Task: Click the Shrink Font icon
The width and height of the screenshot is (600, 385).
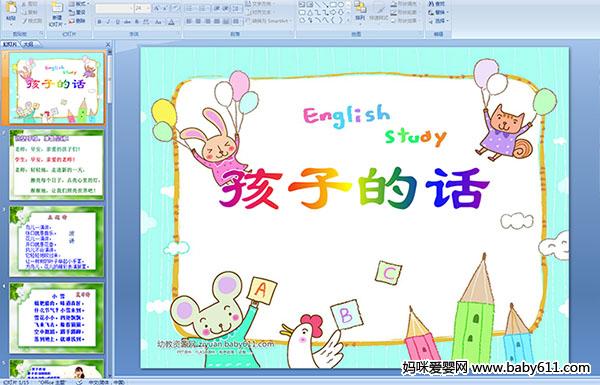Action: (166, 8)
